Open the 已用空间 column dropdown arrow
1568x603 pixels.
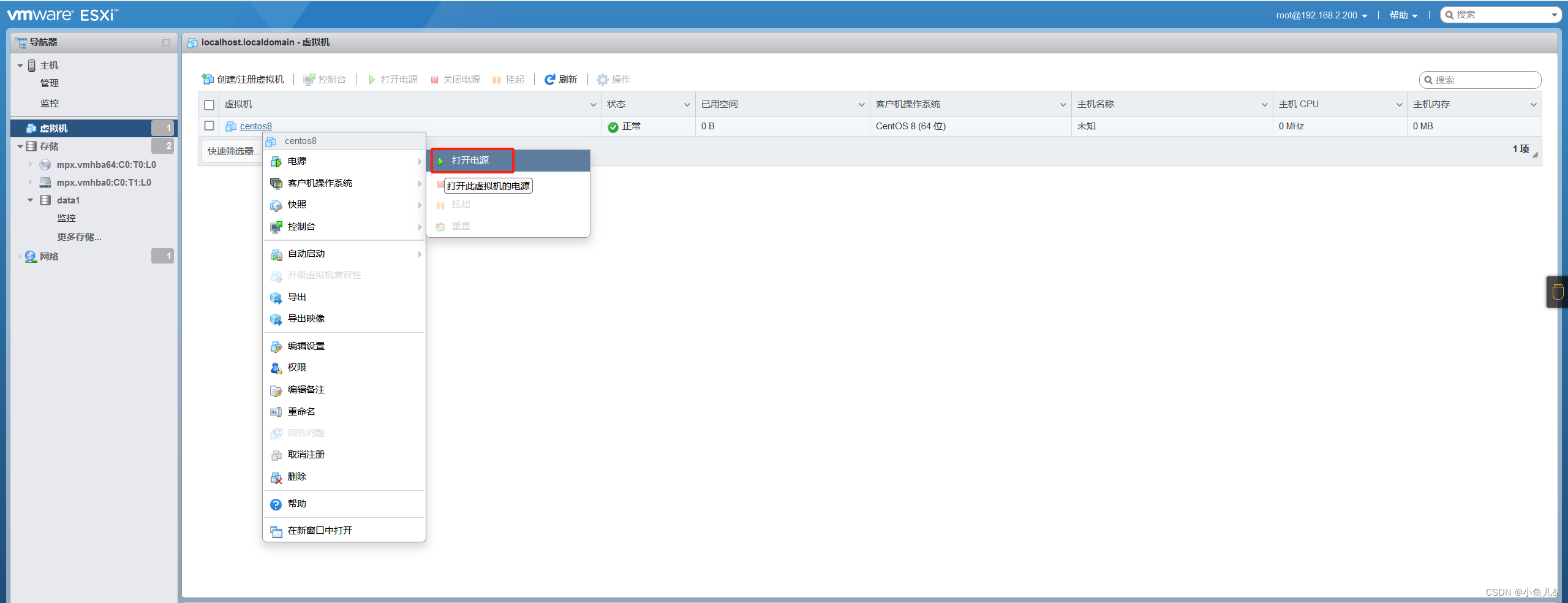coord(861,105)
